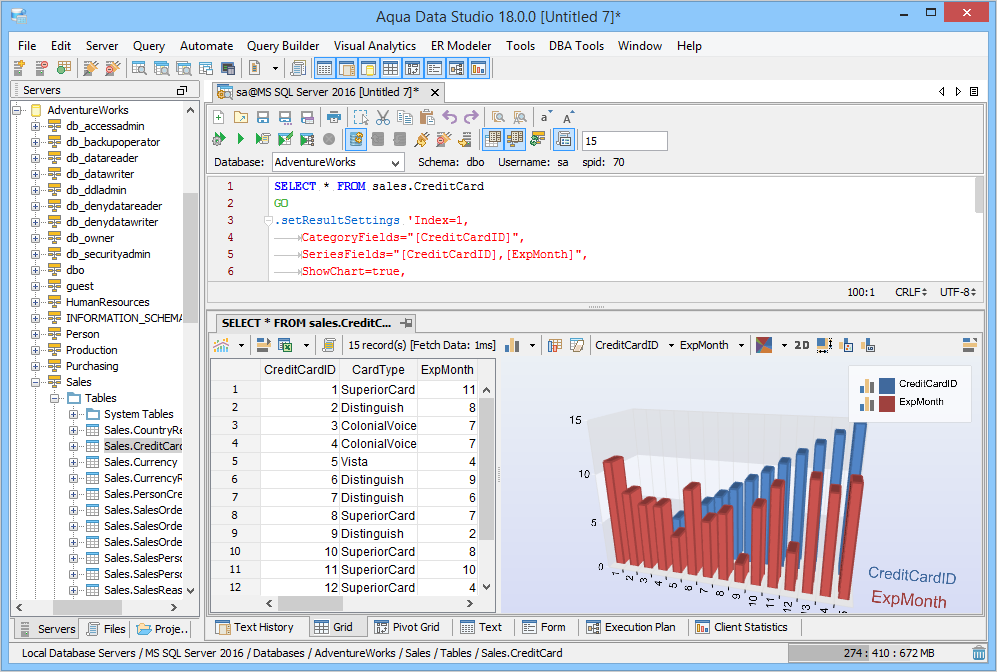Viewport: 997px width, 672px height.
Task: Open the Visual Analytics menu
Action: click(375, 46)
